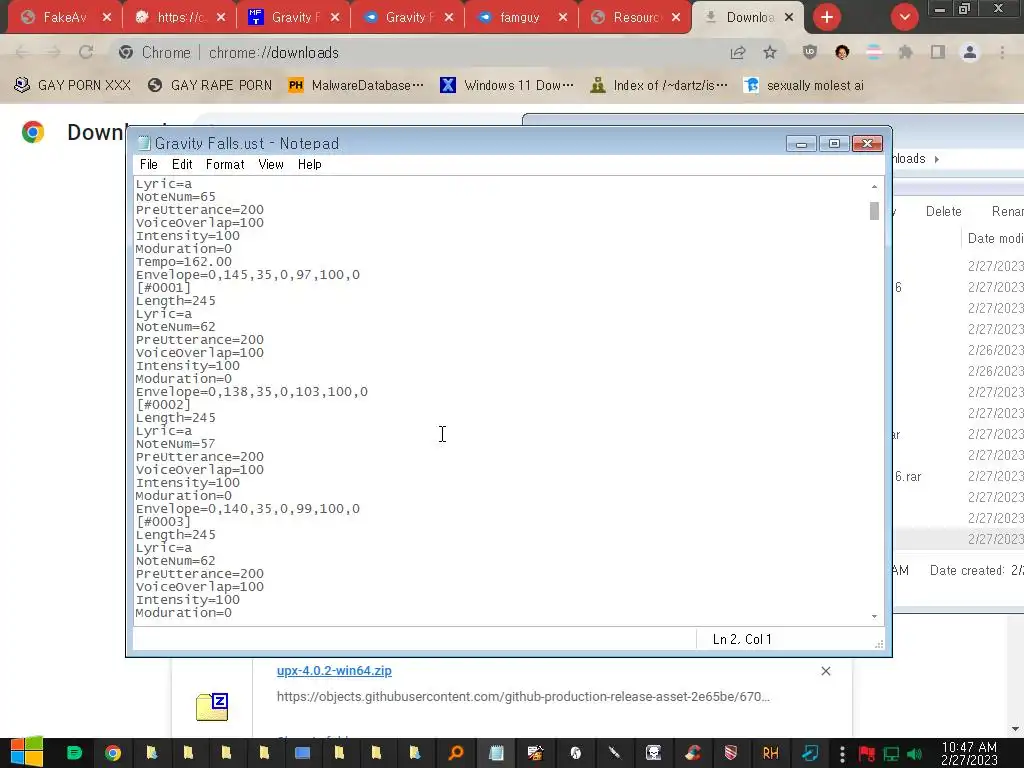The height and width of the screenshot is (768, 1024).
Task: Open the network monitor tray icon
Action: (891, 754)
